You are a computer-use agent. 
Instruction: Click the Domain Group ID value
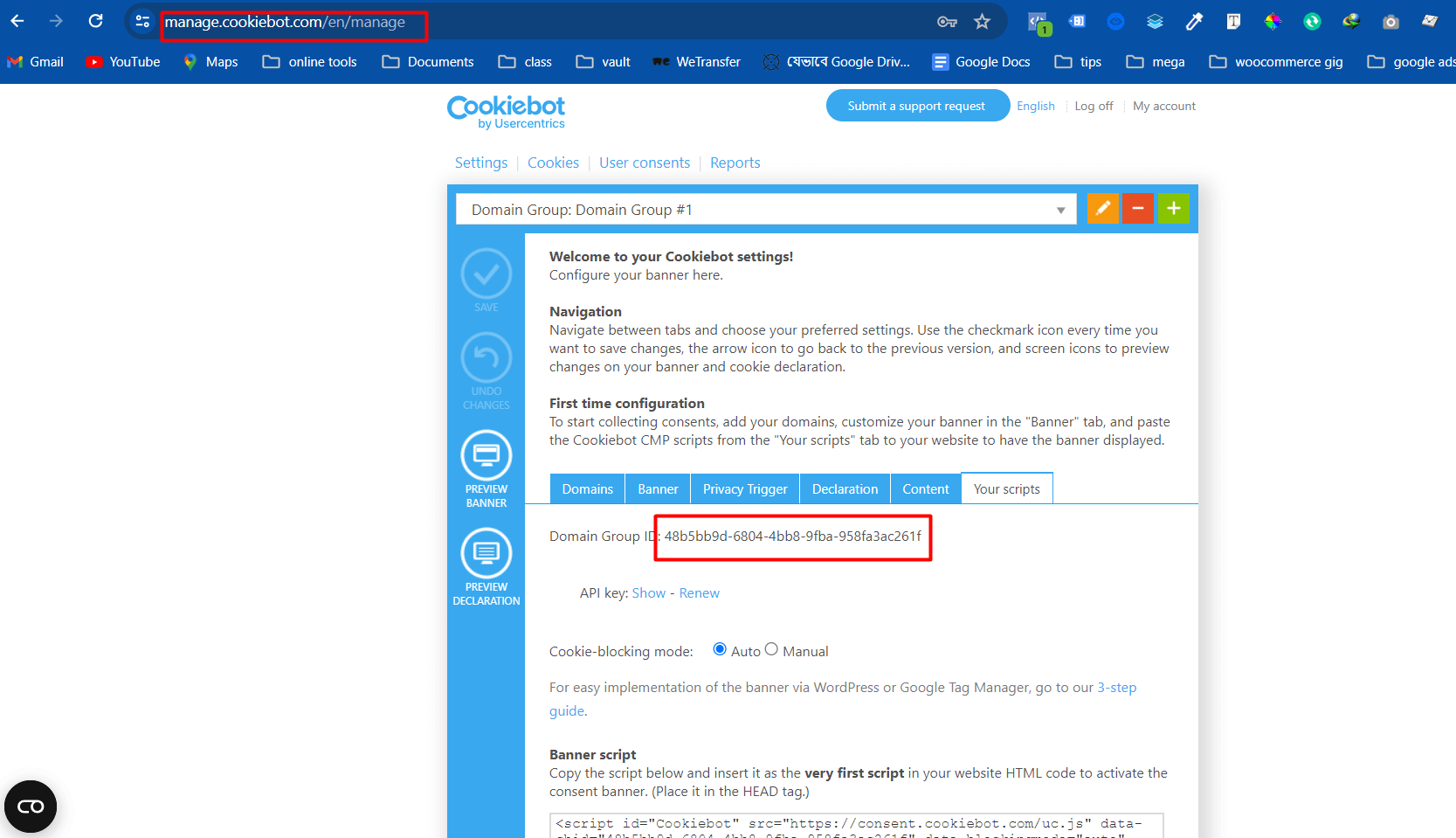point(793,537)
